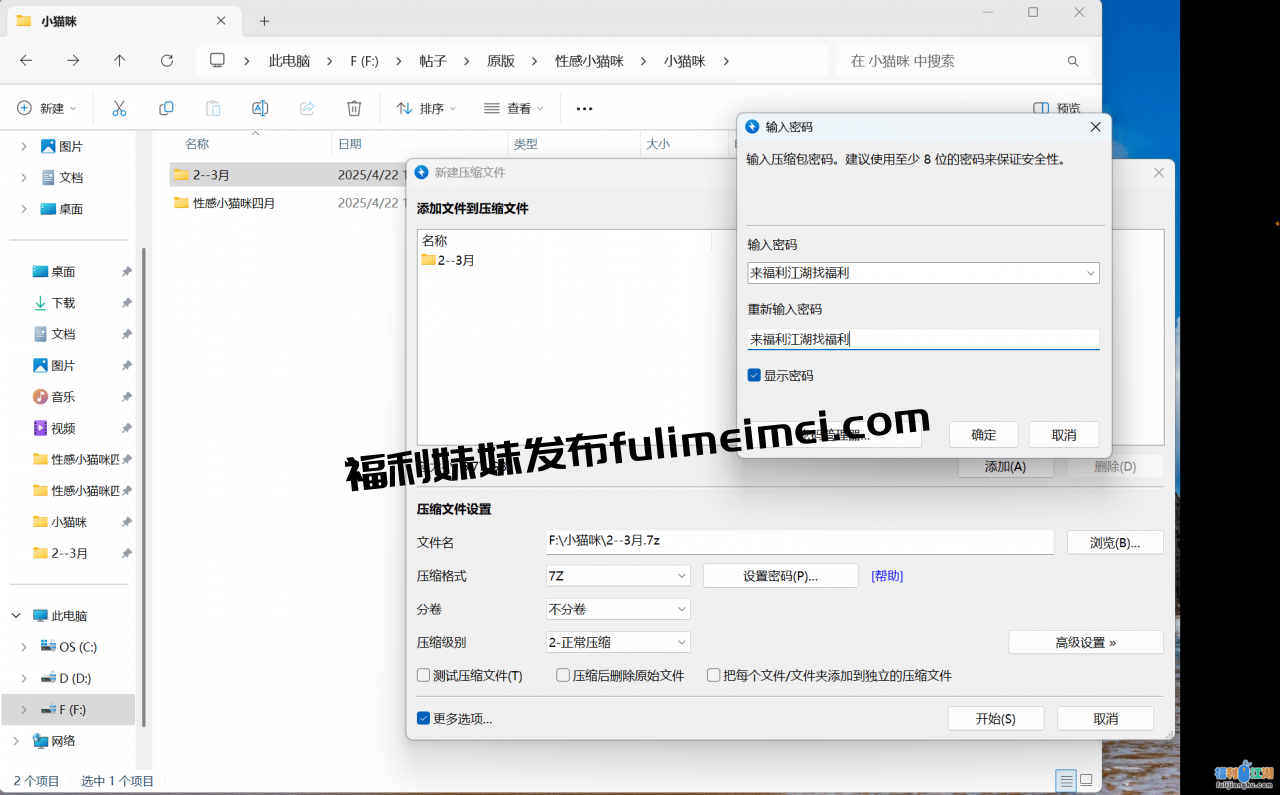Expand 此电脑 tree node
The image size is (1280, 795).
pos(16,616)
